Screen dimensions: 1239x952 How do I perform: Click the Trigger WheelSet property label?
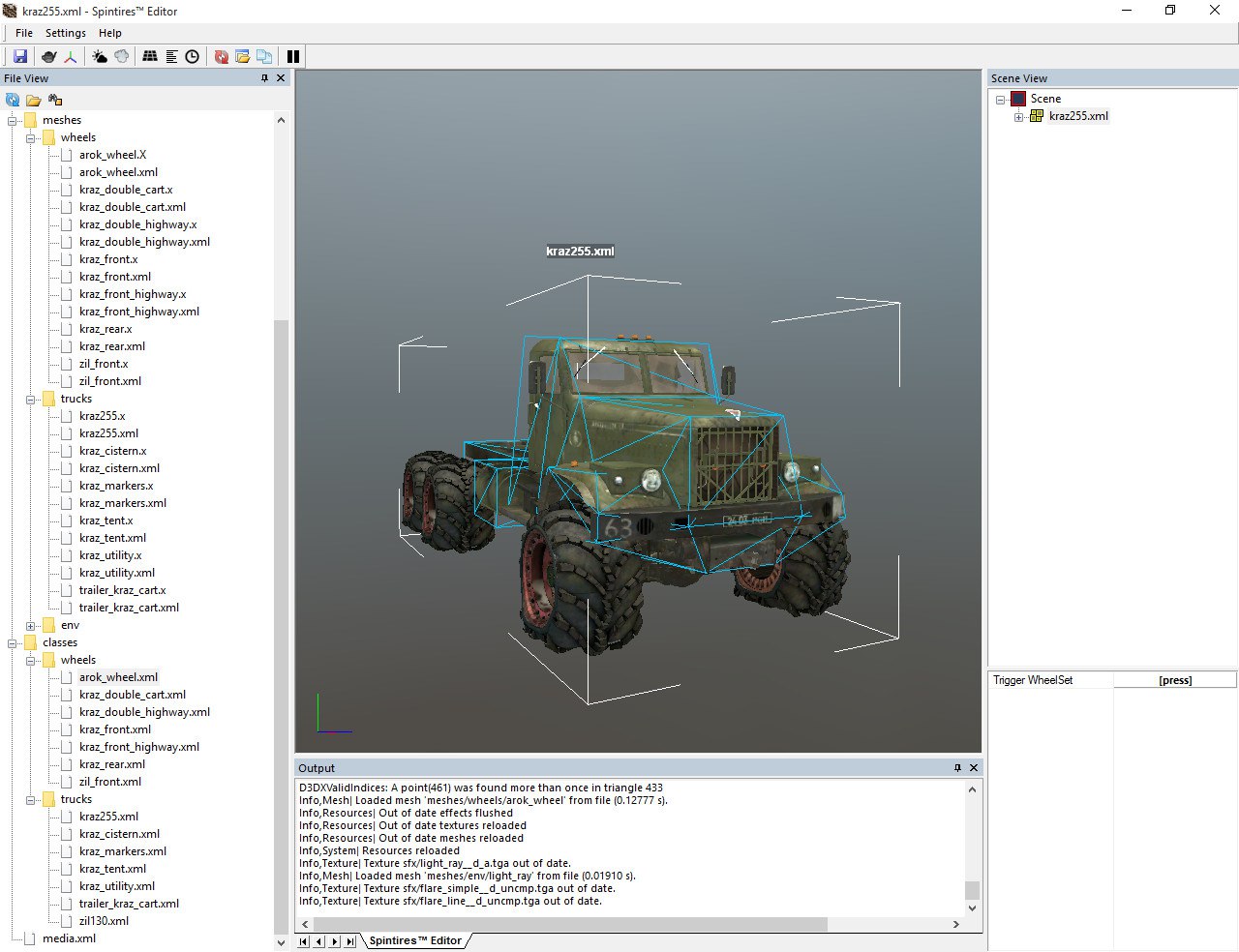(1033, 680)
